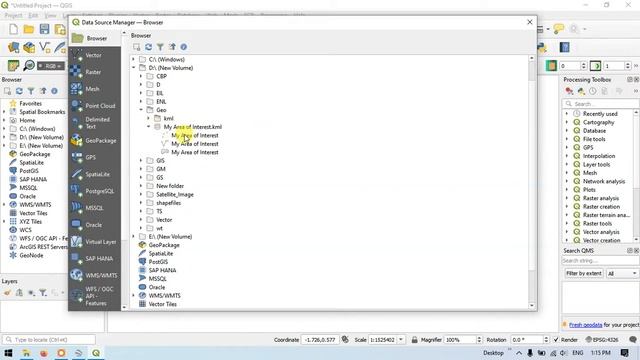Collapse the Geo folder
640x360 pixels.
141,110
